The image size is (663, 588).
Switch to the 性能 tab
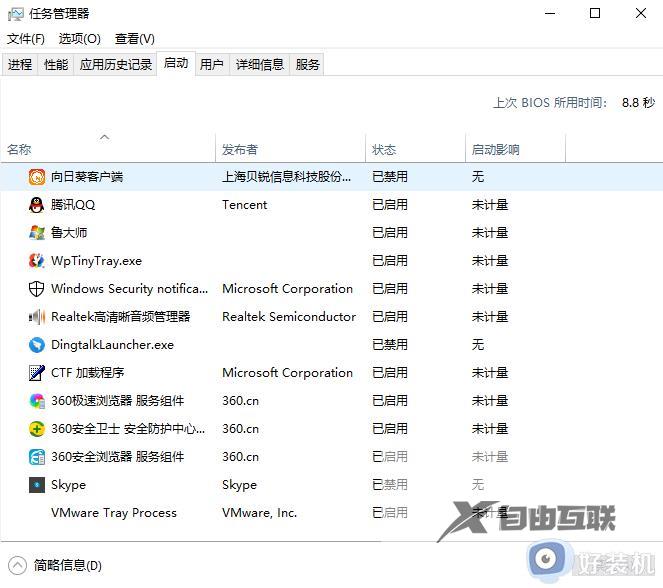[x=56, y=65]
